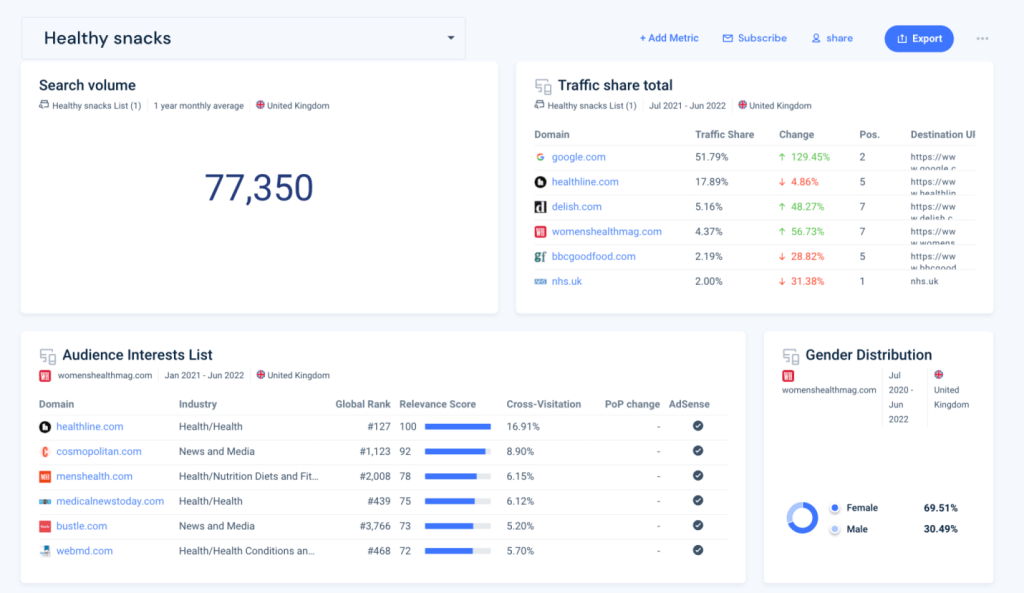Click the womenshealthmag favicon in traffic table

[x=540, y=232]
